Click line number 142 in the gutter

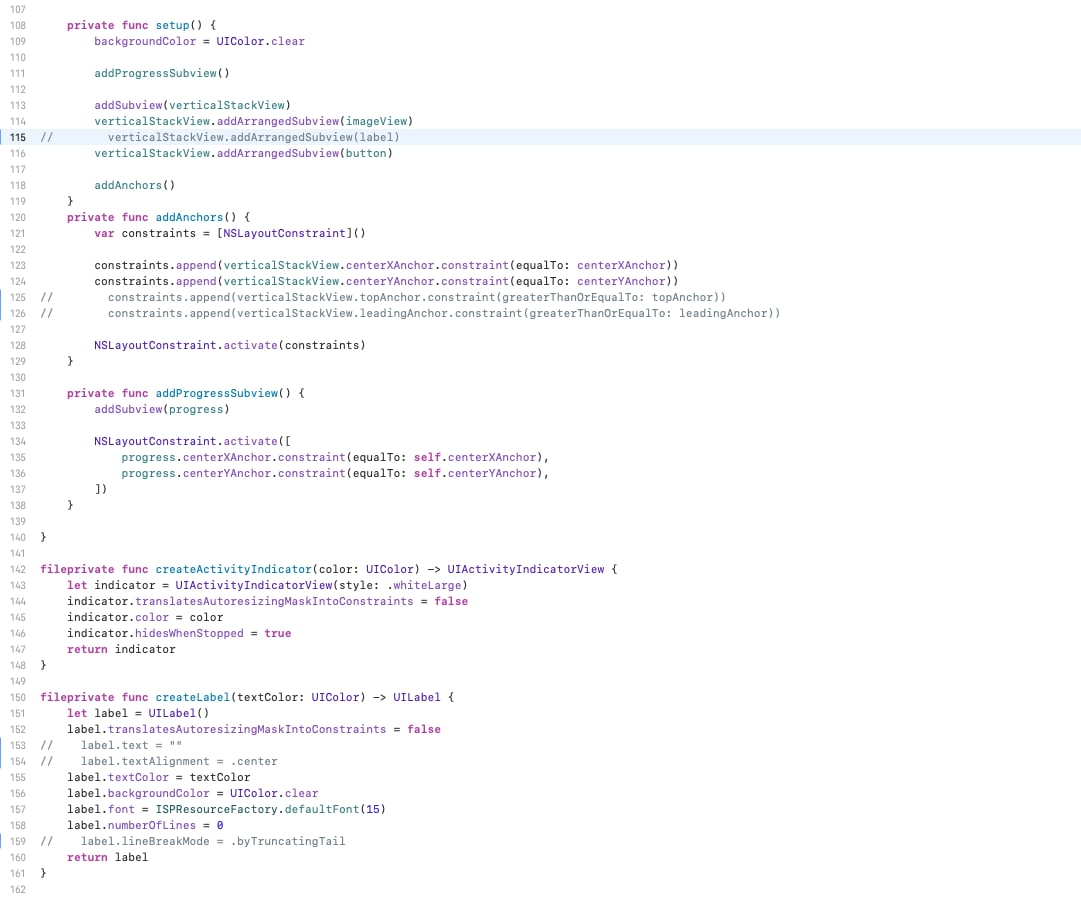[x=18, y=570]
